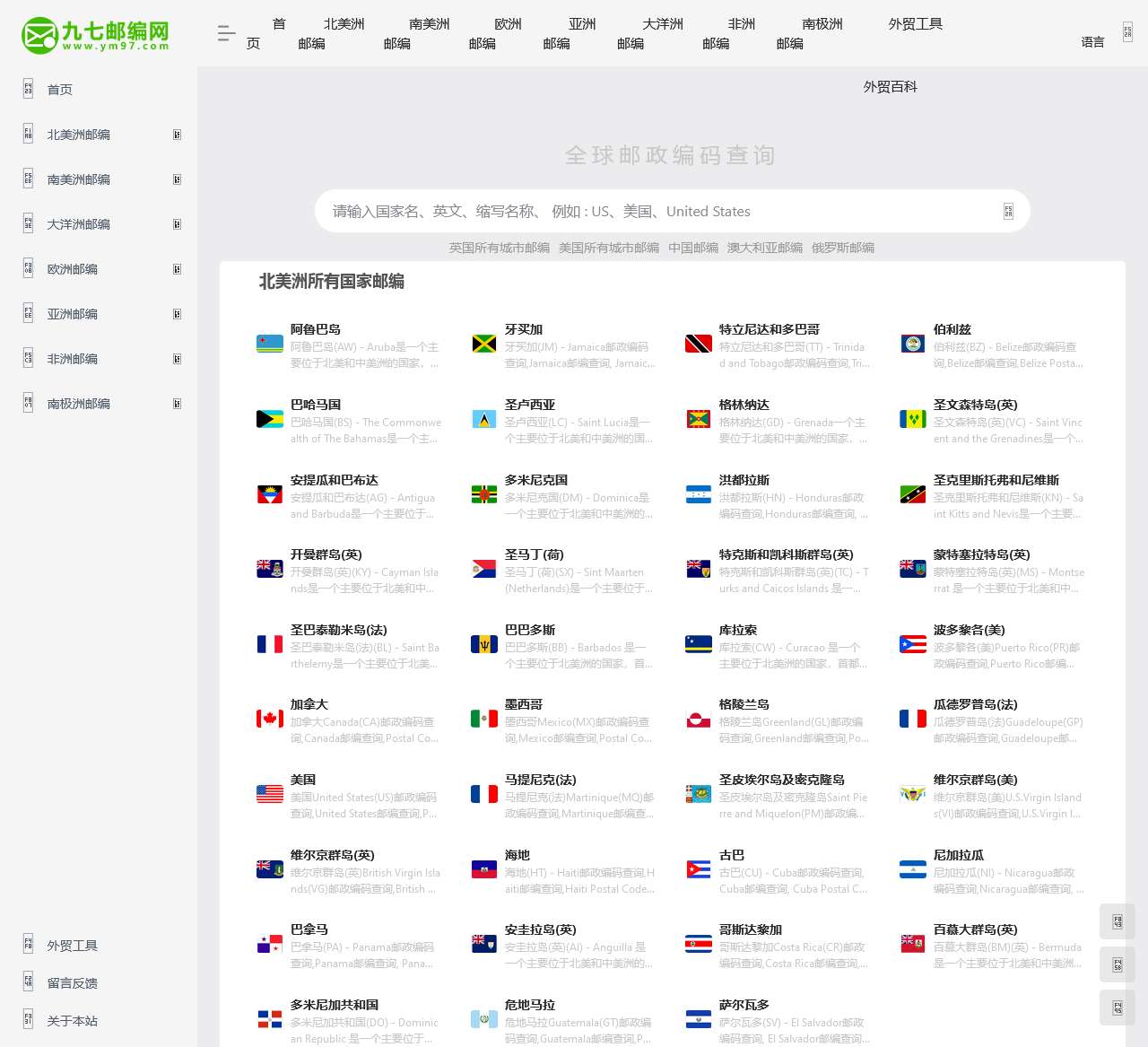
Task: Click the Cuba flag icon for 古巴
Action: coord(699,869)
